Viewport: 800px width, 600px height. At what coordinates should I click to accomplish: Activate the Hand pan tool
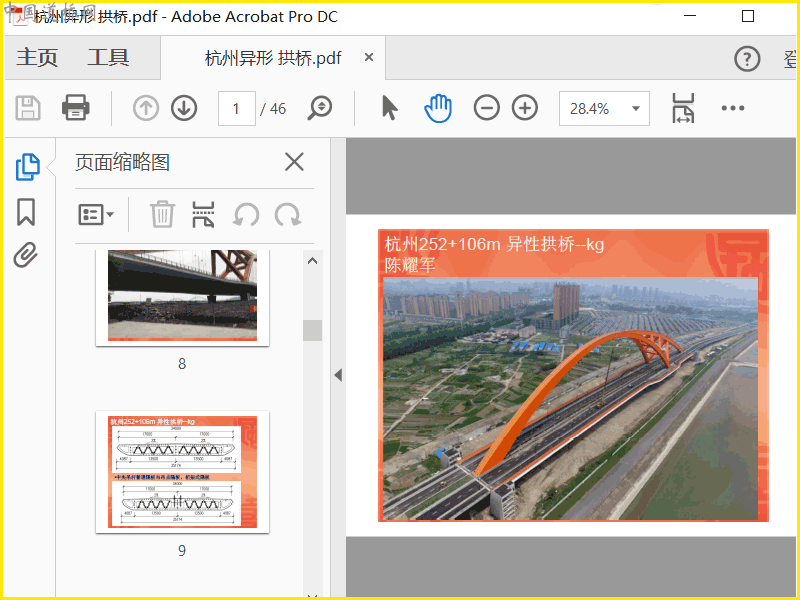click(438, 108)
